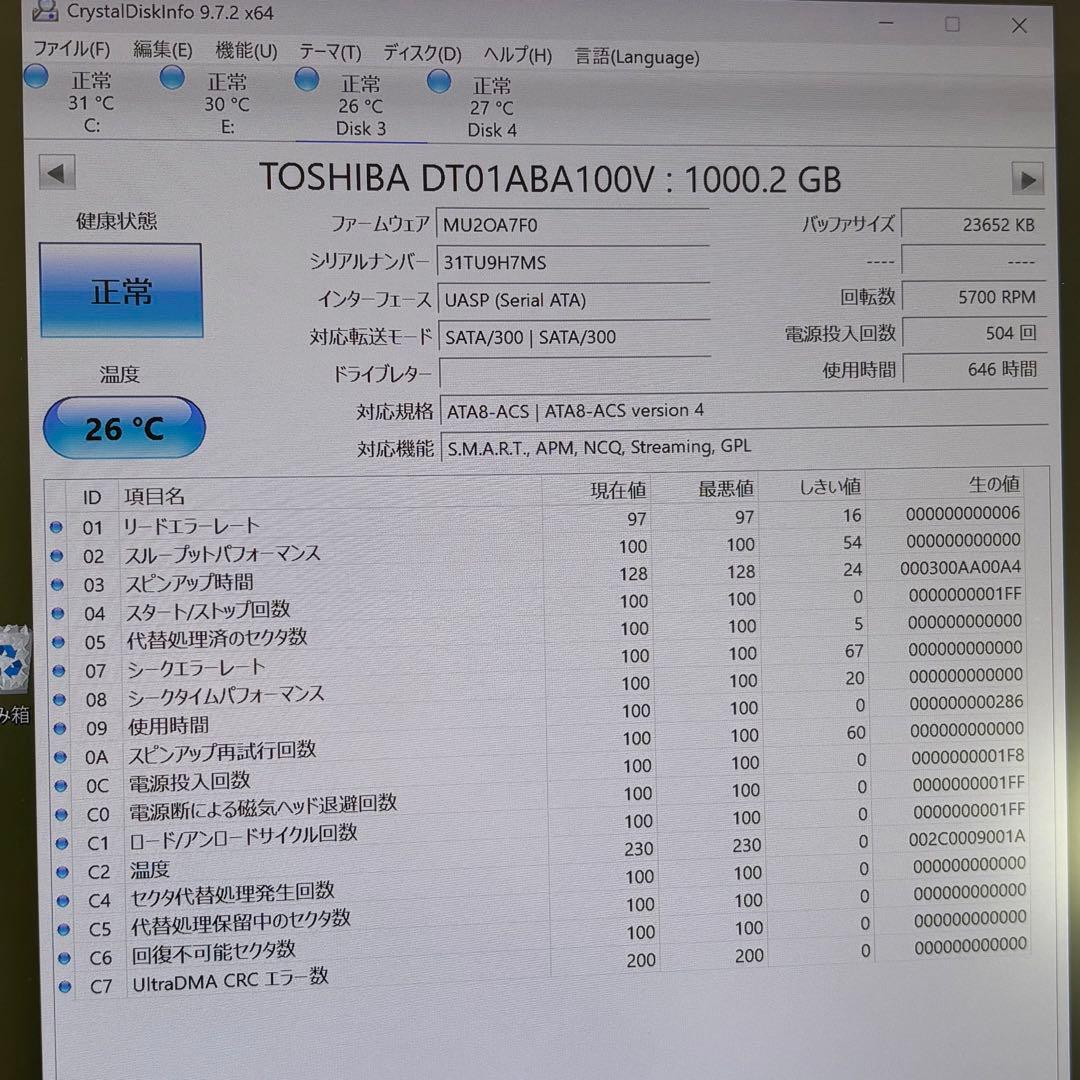The image size is (1080, 1080).
Task: Click the blue status dot beside リードエラーレート
Action: (59, 527)
